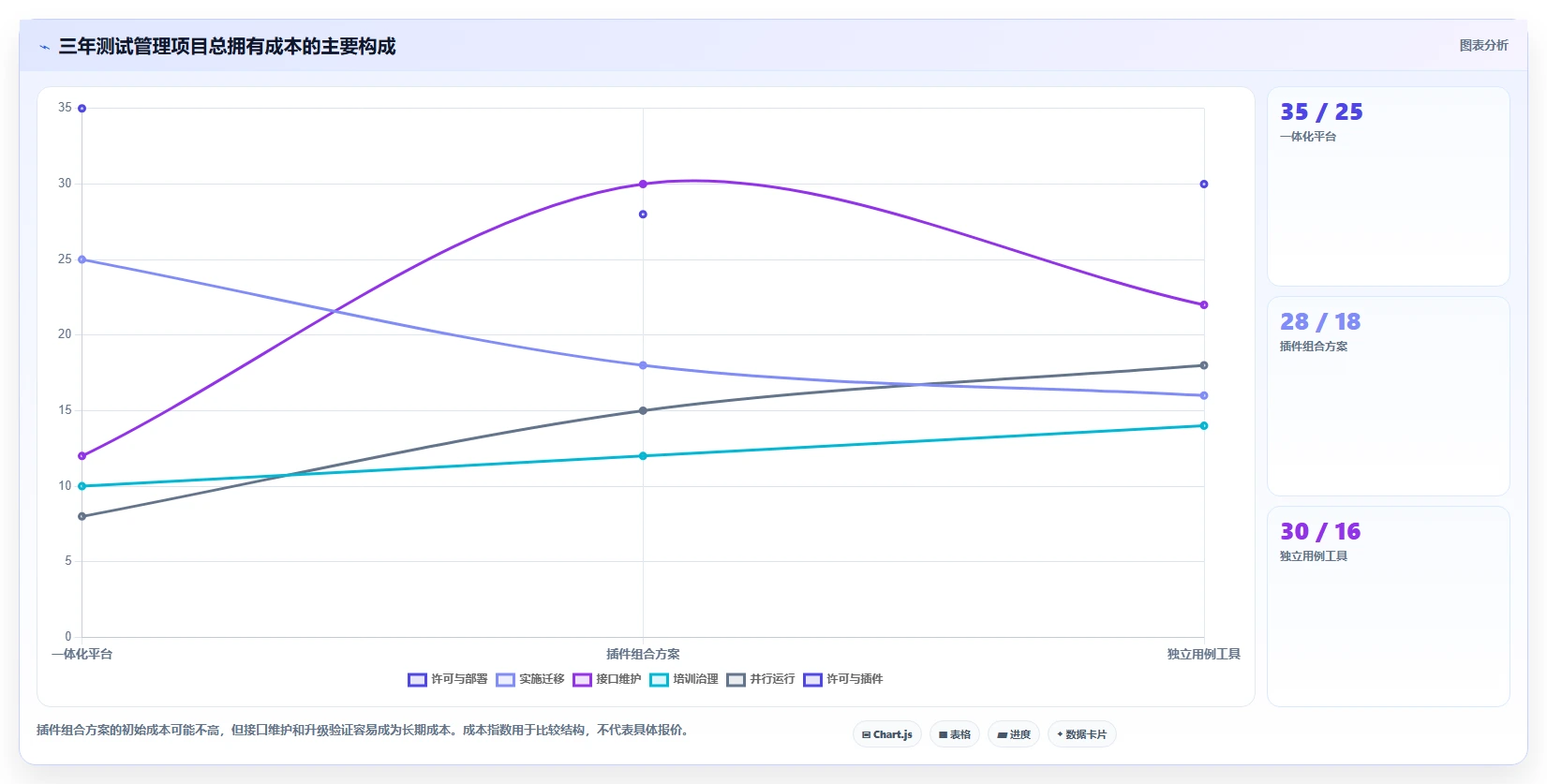This screenshot has height=784, width=1547.
Task: Disable the 许可与插件 series in the legend
Action: click(843, 679)
